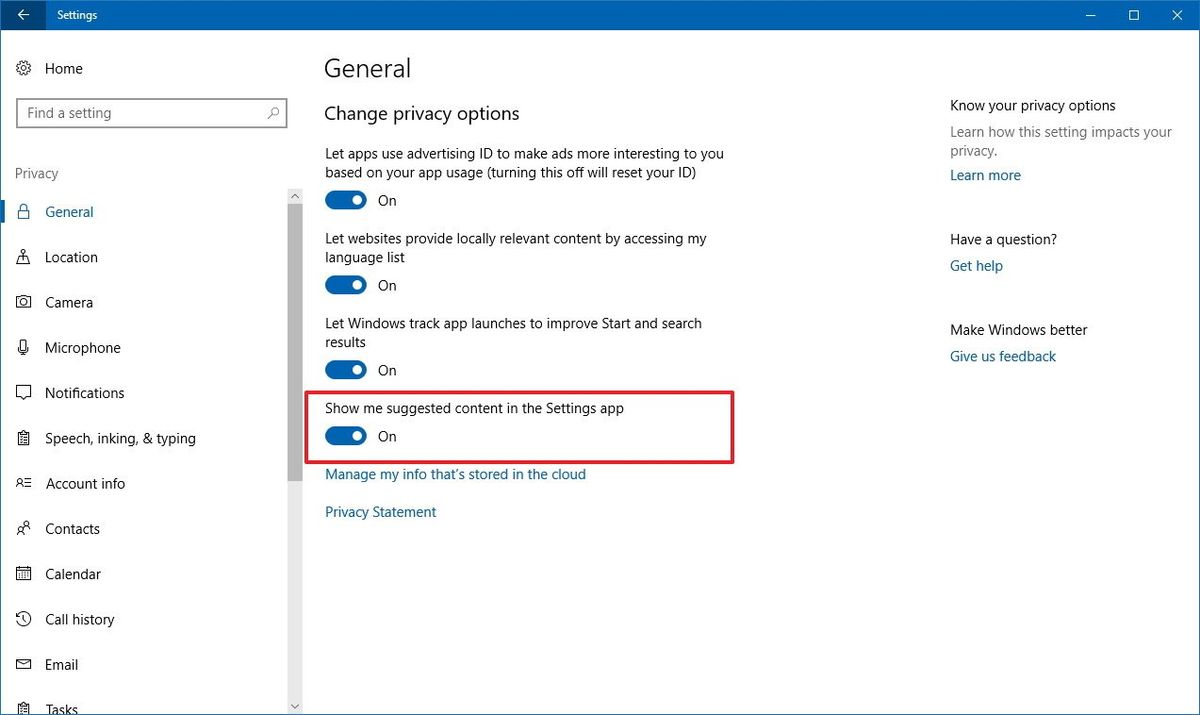The image size is (1200, 715).
Task: Toggle off the advertising ID setting
Action: pos(345,200)
